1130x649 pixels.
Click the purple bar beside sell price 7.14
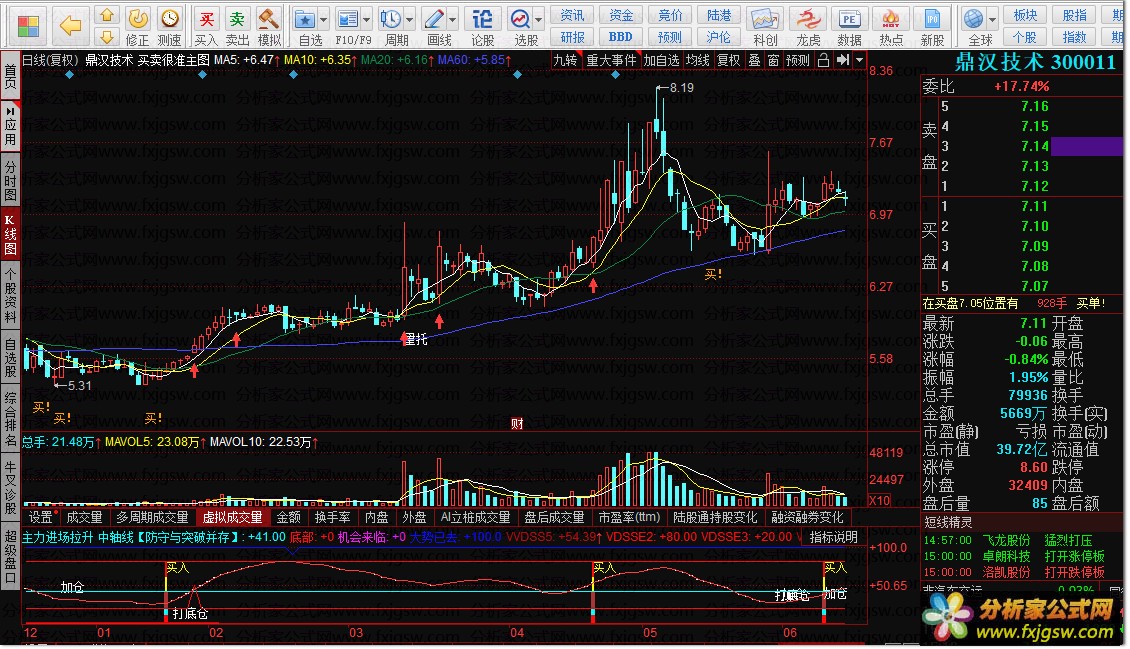(1086, 146)
